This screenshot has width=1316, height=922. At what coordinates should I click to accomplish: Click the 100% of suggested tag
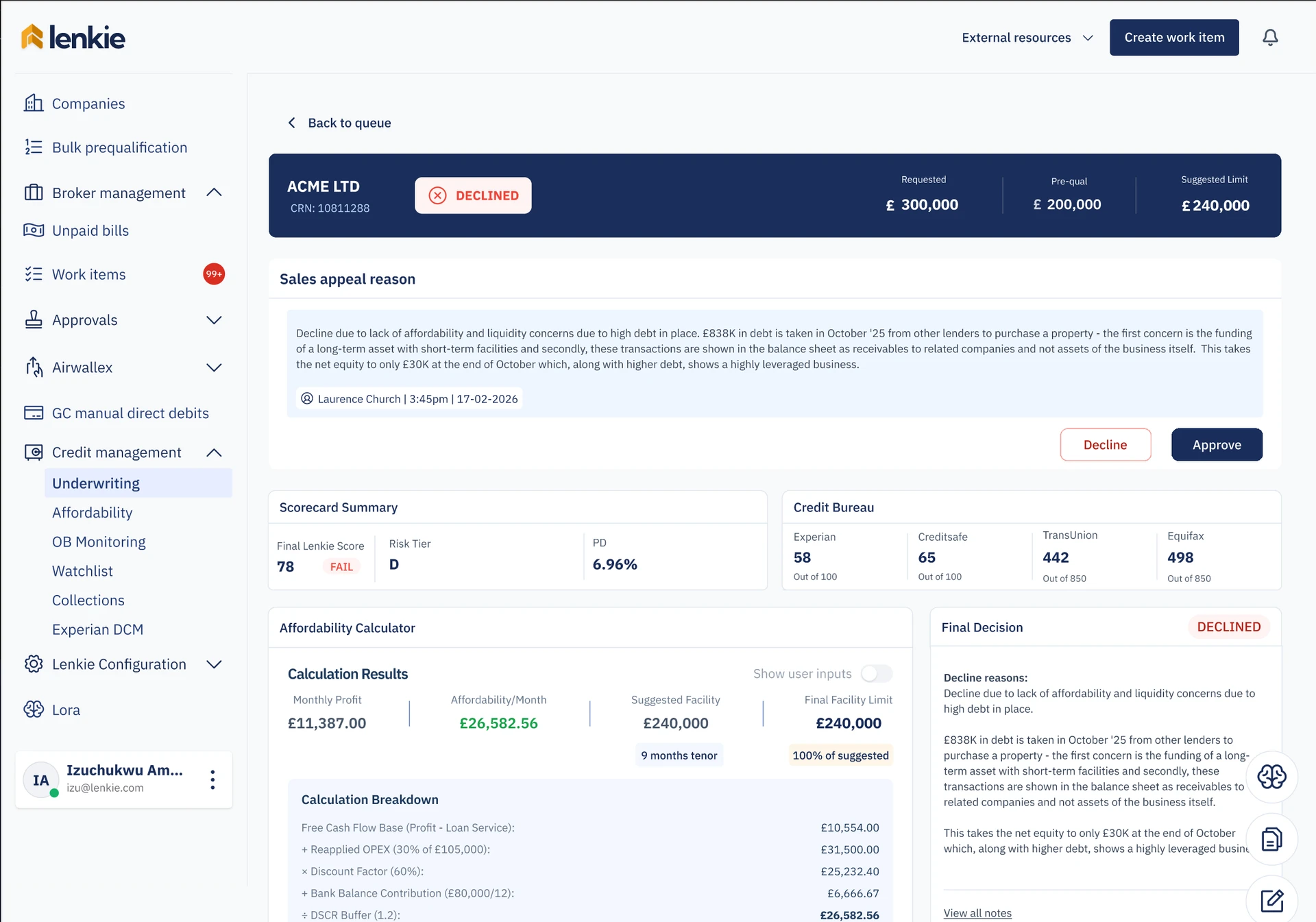840,755
